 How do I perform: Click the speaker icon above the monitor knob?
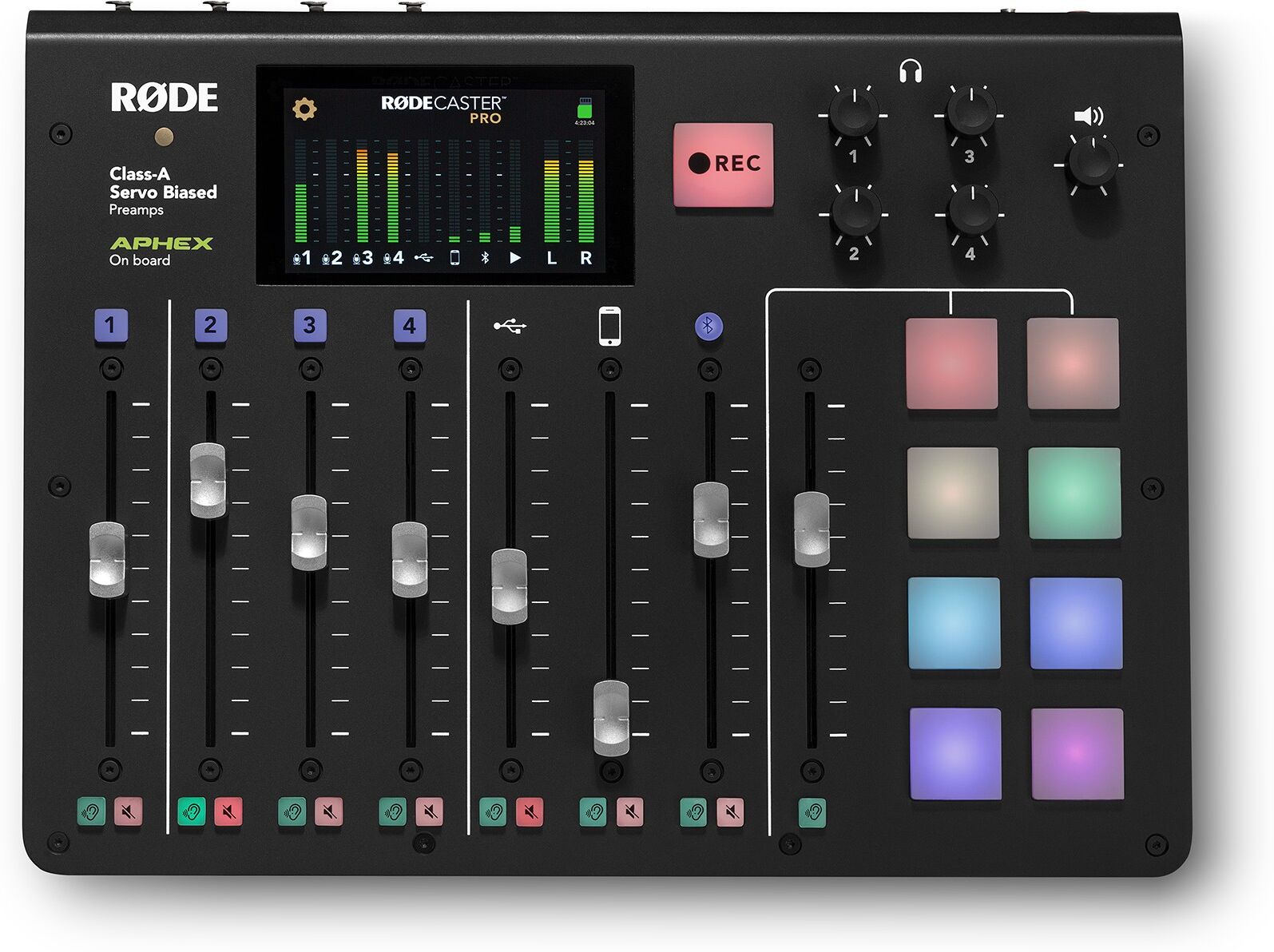[x=1089, y=117]
